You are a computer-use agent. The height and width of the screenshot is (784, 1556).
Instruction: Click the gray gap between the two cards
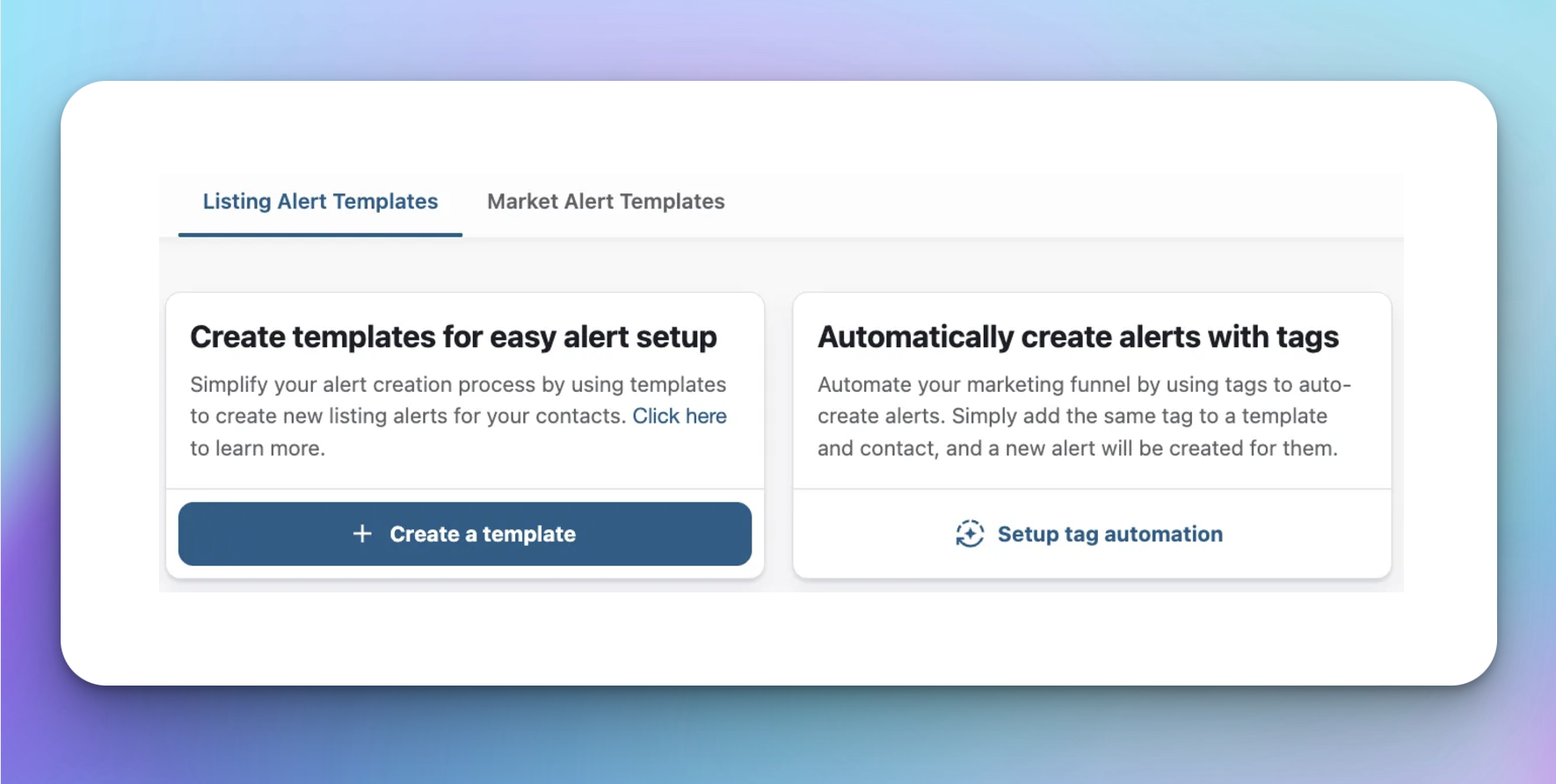click(x=779, y=435)
